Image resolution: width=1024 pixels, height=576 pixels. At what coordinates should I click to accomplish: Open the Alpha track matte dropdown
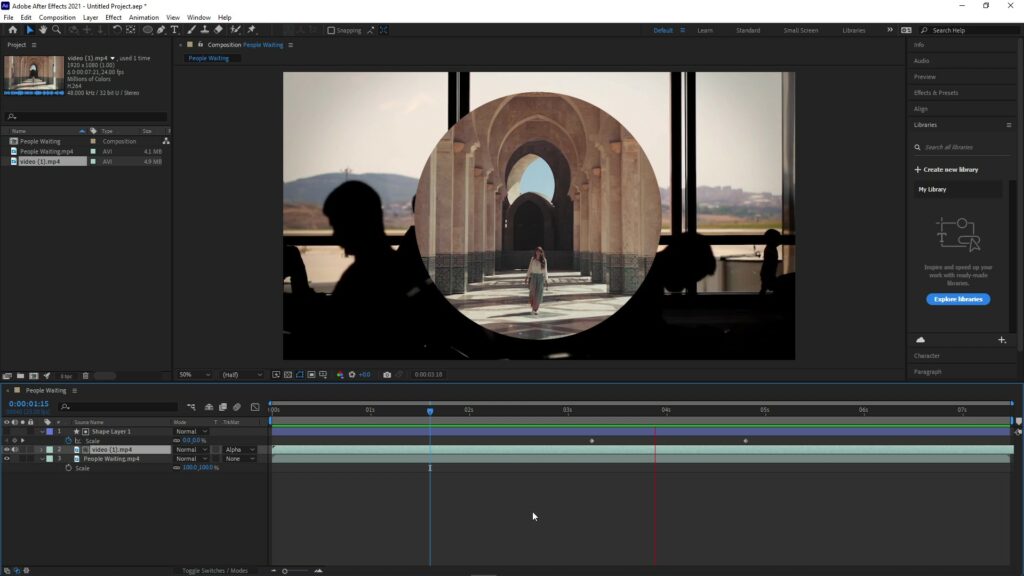coord(239,450)
